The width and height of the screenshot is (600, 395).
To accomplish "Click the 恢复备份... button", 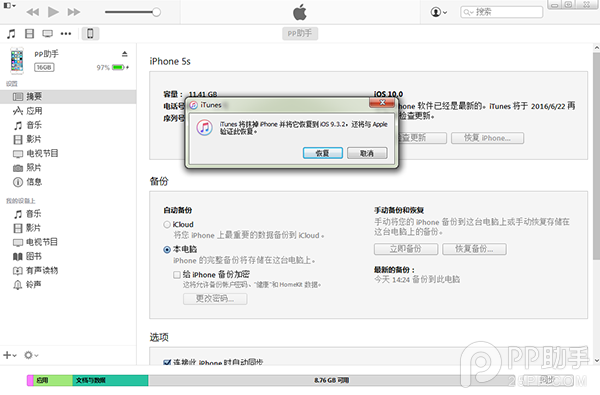I will pyautogui.click(x=474, y=249).
